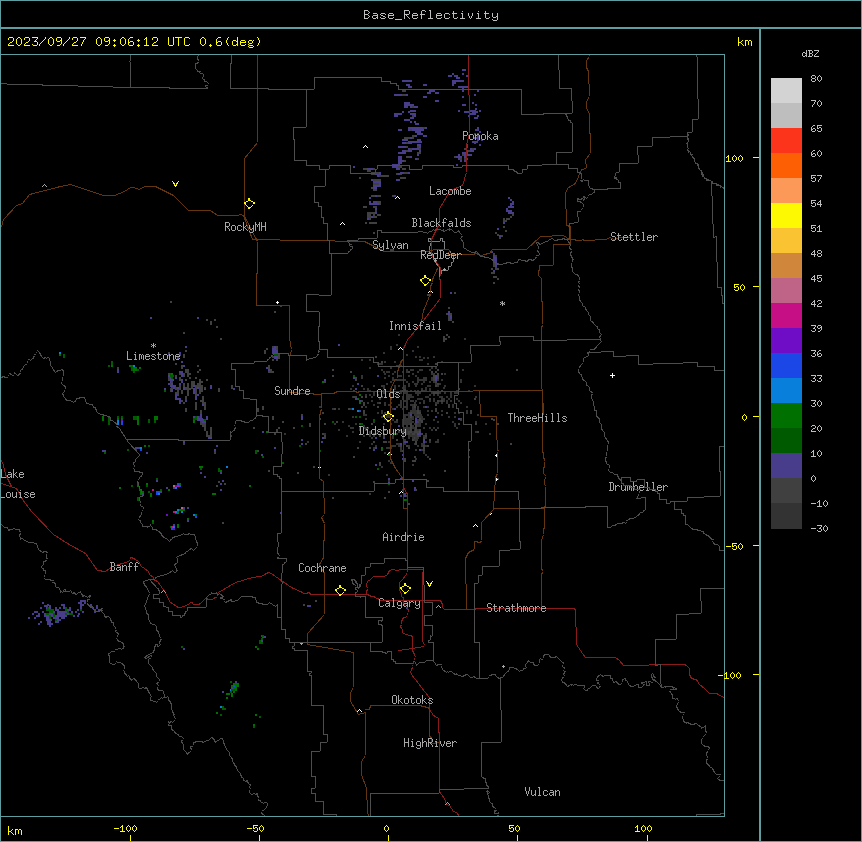
Task: Click the Calgary city label
Action: pyautogui.click(x=399, y=603)
